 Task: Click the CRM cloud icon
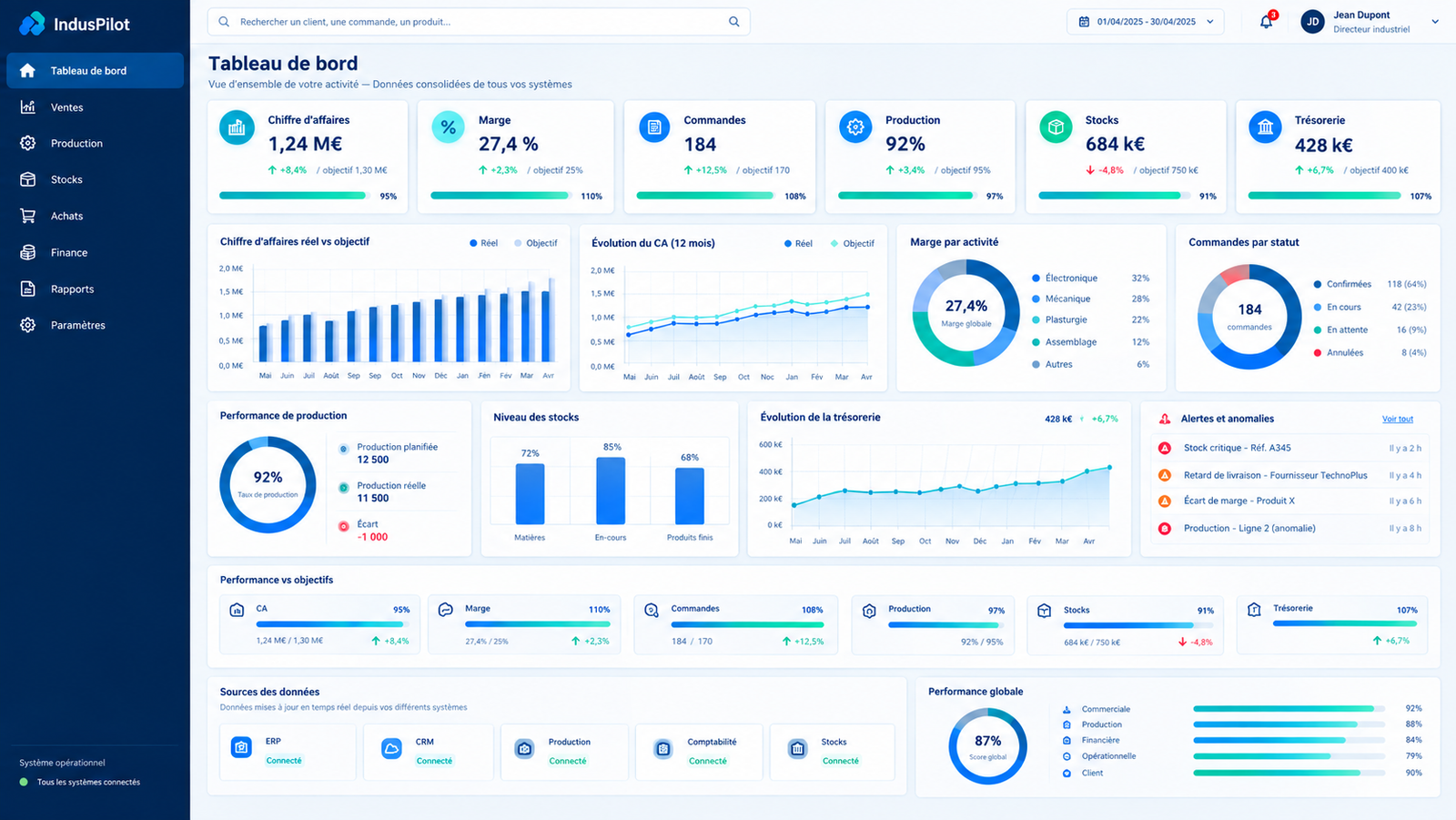(391, 748)
